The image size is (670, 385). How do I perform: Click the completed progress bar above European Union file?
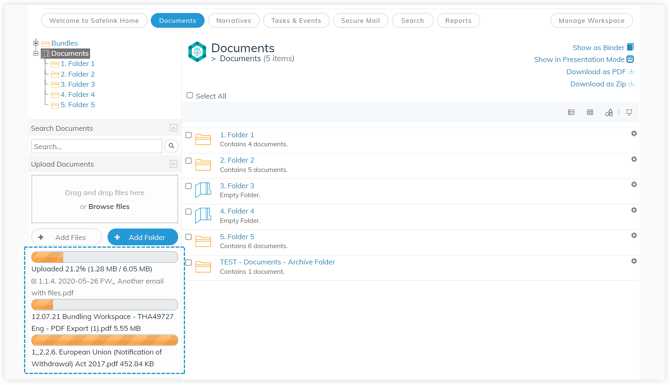tap(105, 340)
